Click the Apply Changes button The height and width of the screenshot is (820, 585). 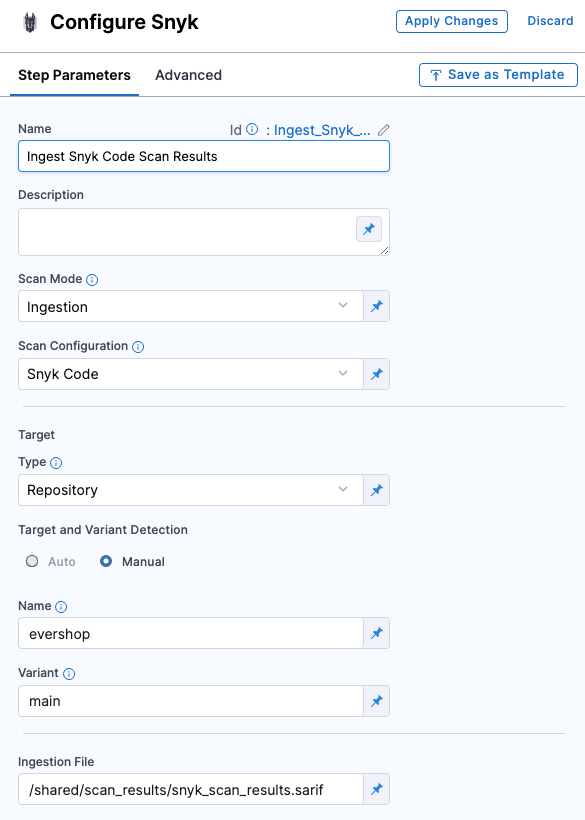pyautogui.click(x=452, y=21)
